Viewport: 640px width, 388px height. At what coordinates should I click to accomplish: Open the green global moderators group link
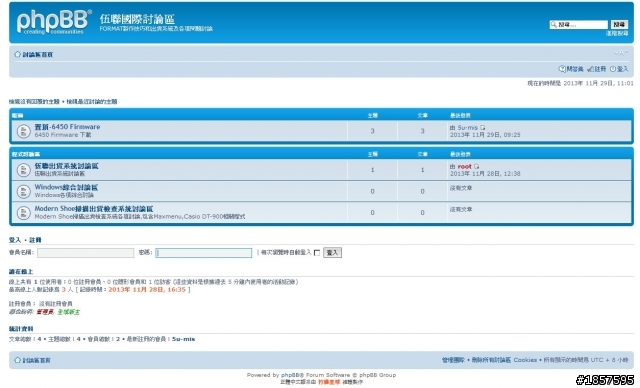coord(69,312)
